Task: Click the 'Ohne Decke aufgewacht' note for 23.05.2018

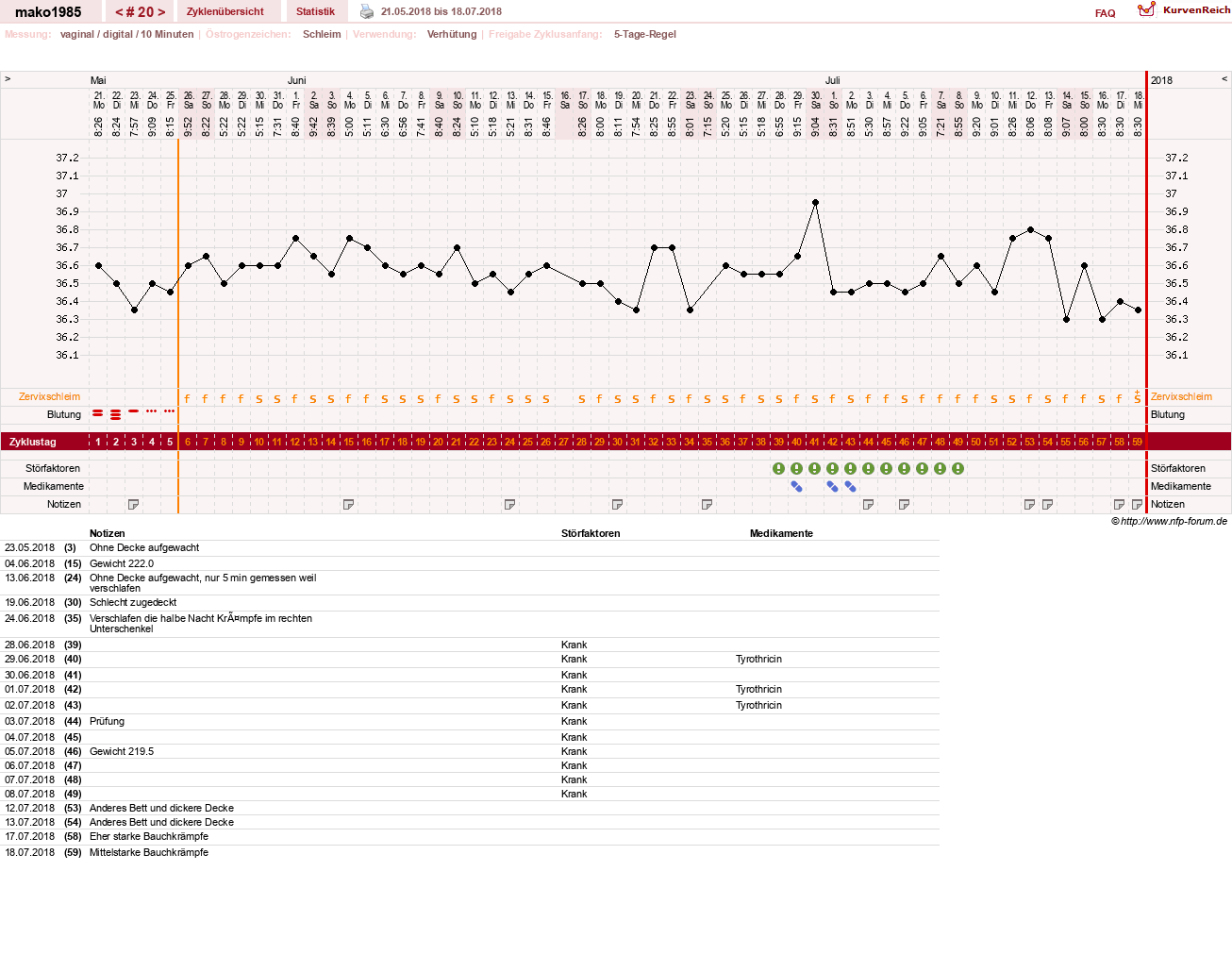Action: [x=144, y=548]
